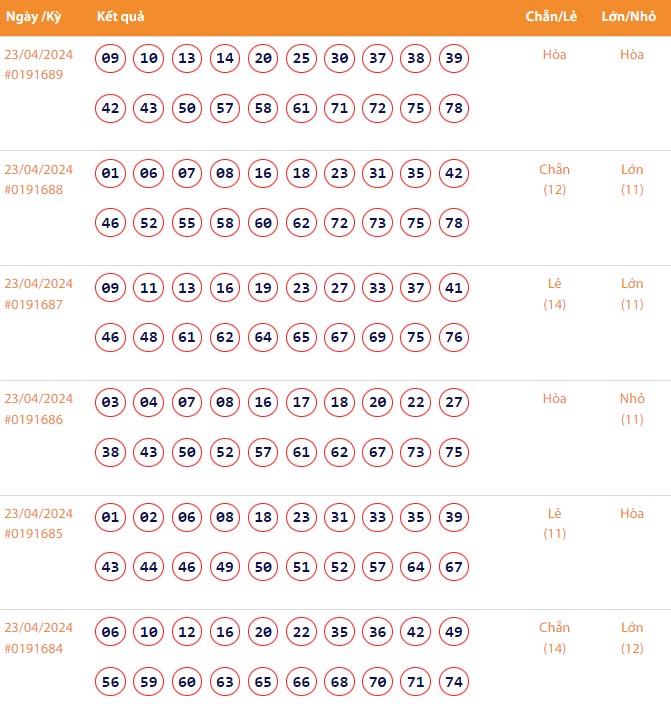
Task: Open draw ID #0191689
Action: pos(34,75)
